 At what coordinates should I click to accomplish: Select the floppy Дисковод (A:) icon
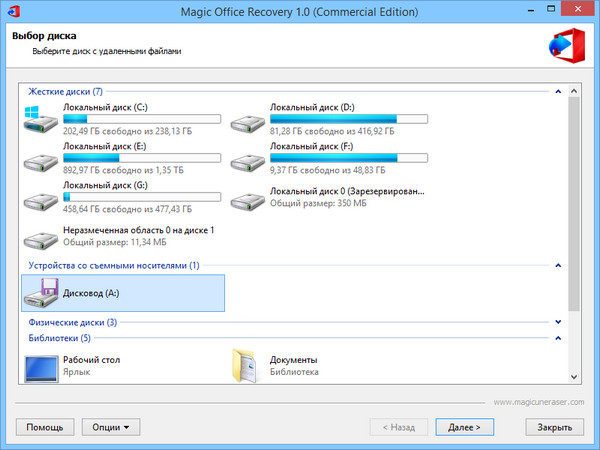point(41,293)
